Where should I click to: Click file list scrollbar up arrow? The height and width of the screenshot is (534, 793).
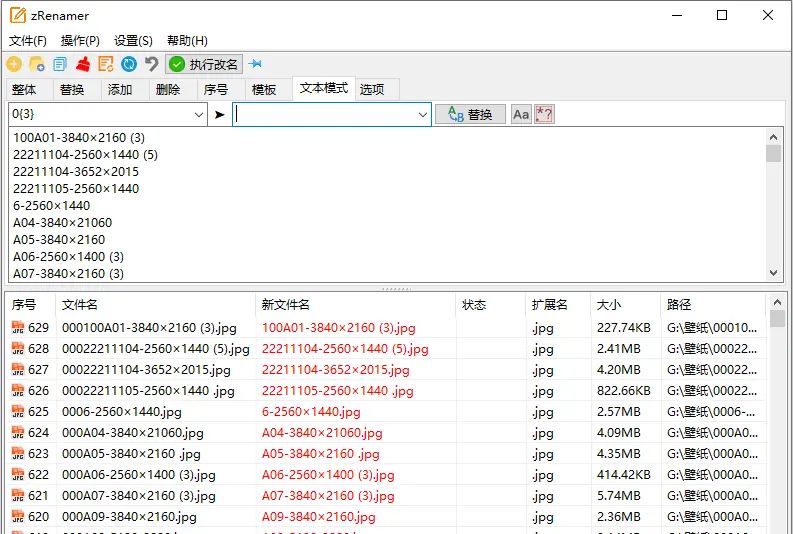[777, 302]
